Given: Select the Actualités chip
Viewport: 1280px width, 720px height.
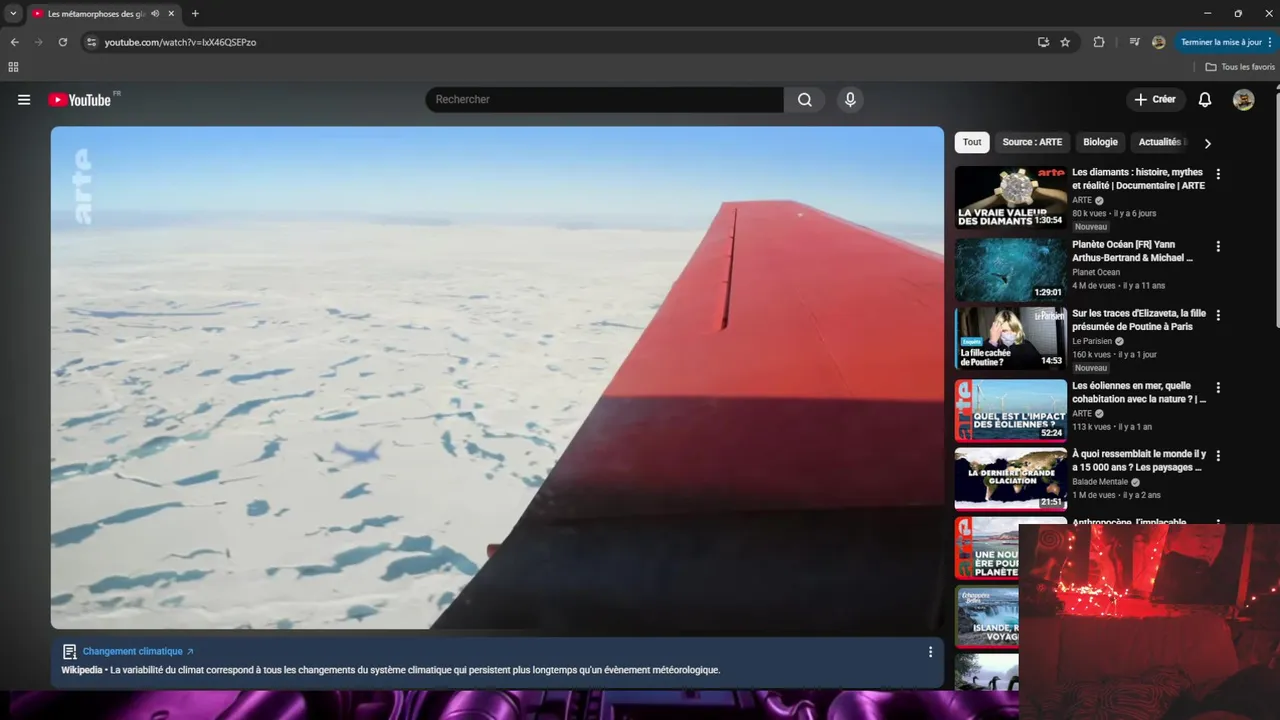Looking at the screenshot, I should 1160,142.
